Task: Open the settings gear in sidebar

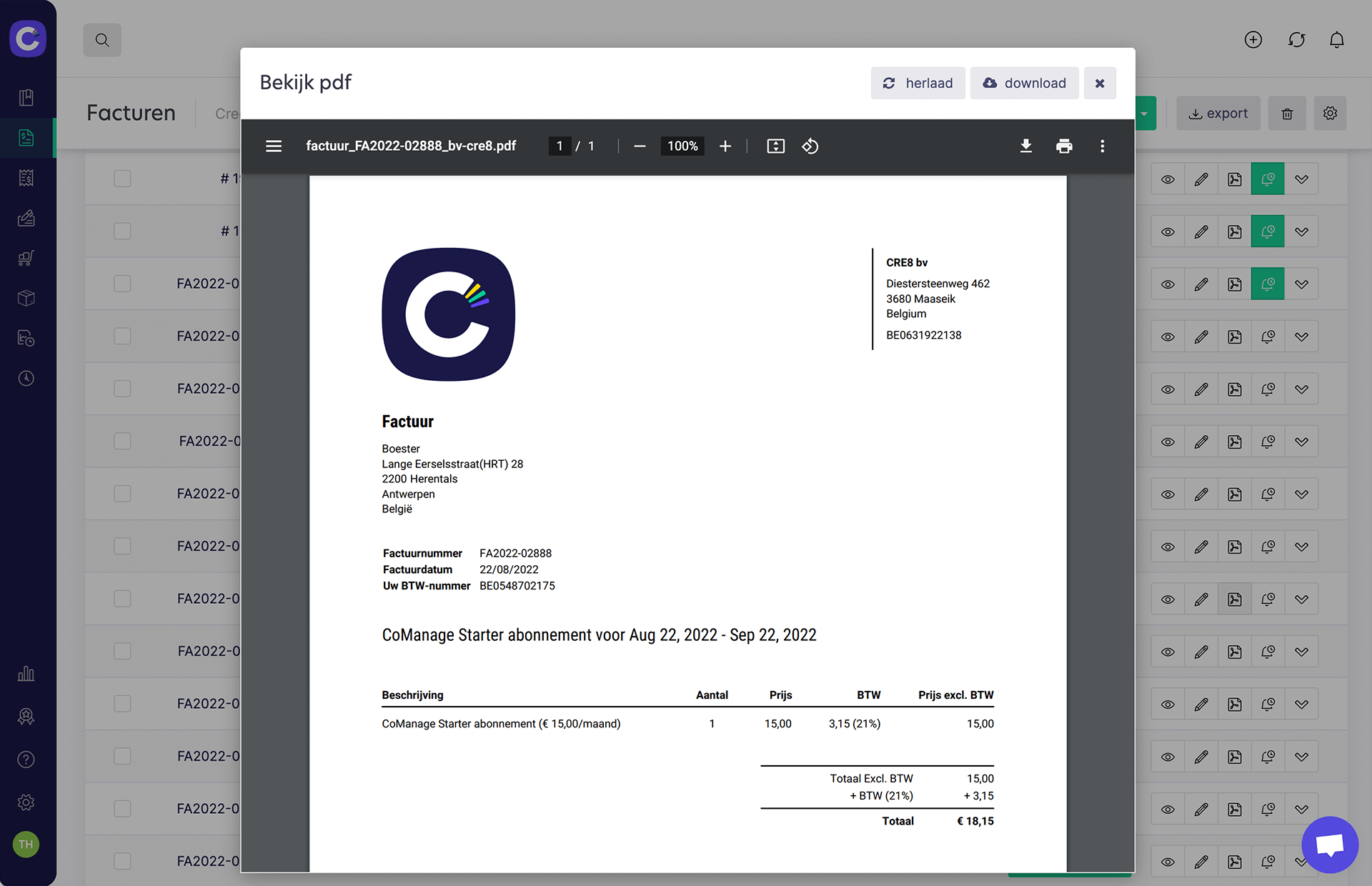Action: tap(26, 802)
